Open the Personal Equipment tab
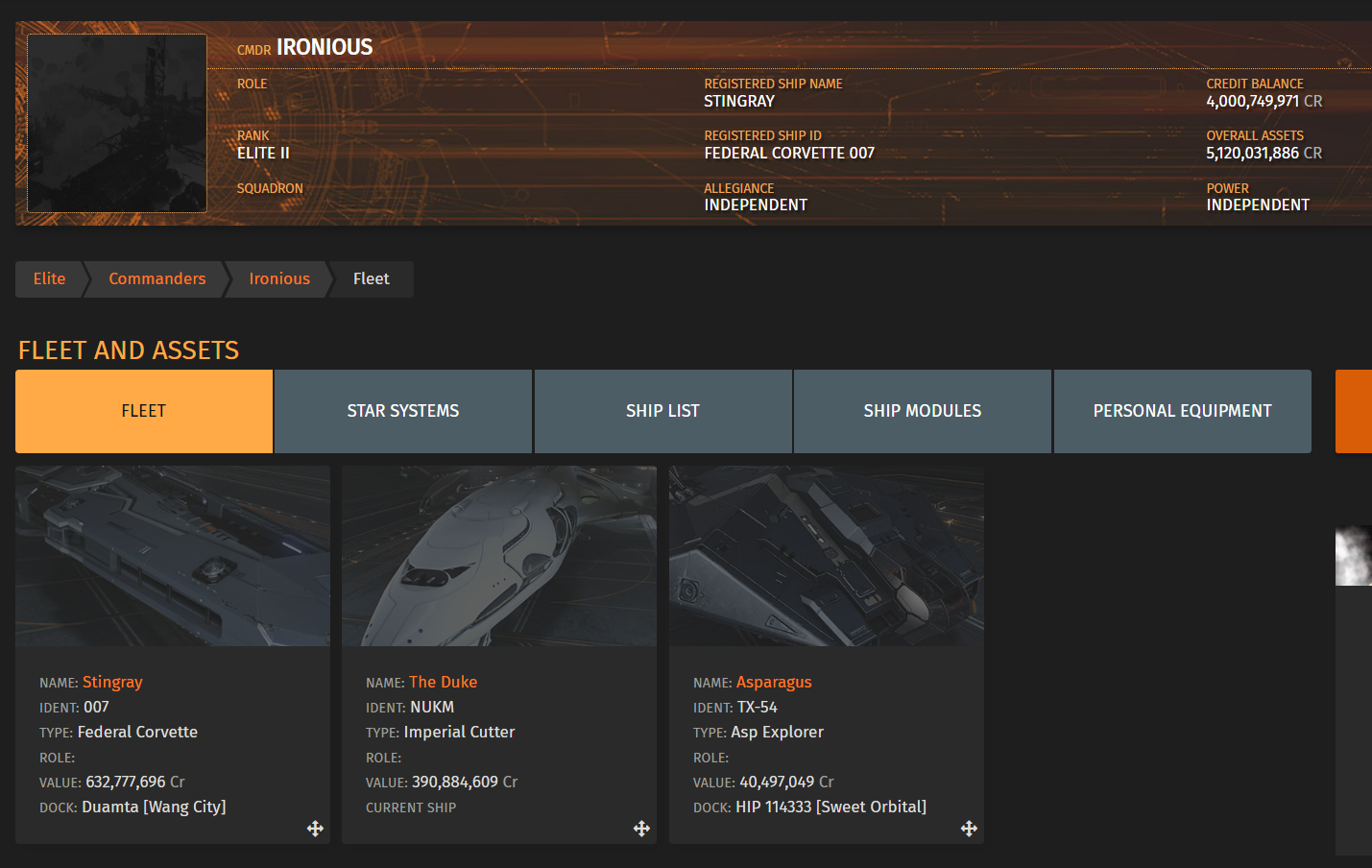 click(1183, 411)
